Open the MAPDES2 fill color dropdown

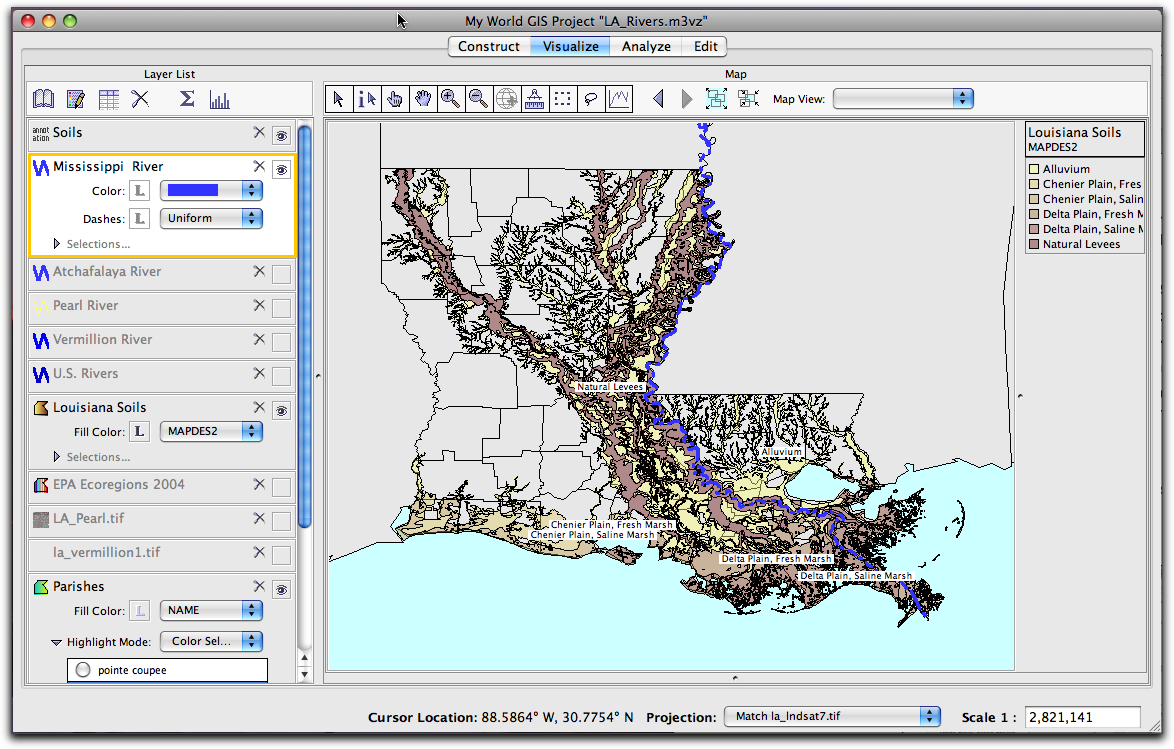211,433
